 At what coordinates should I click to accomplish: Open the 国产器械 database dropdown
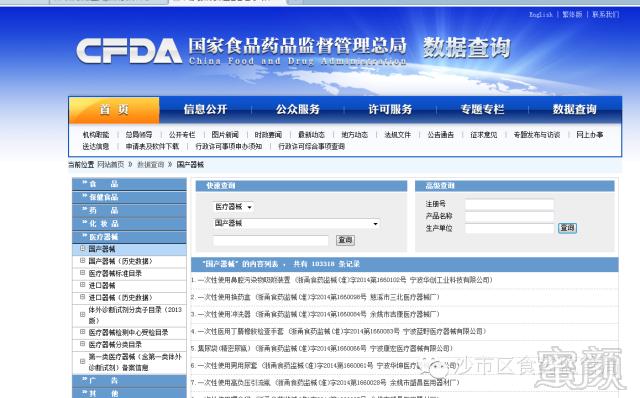coord(296,223)
